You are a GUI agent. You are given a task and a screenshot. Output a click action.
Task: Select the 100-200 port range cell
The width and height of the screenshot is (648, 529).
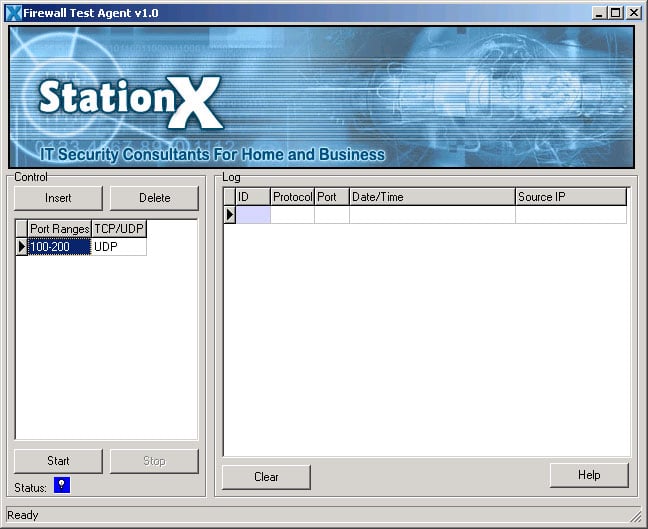pos(59,247)
